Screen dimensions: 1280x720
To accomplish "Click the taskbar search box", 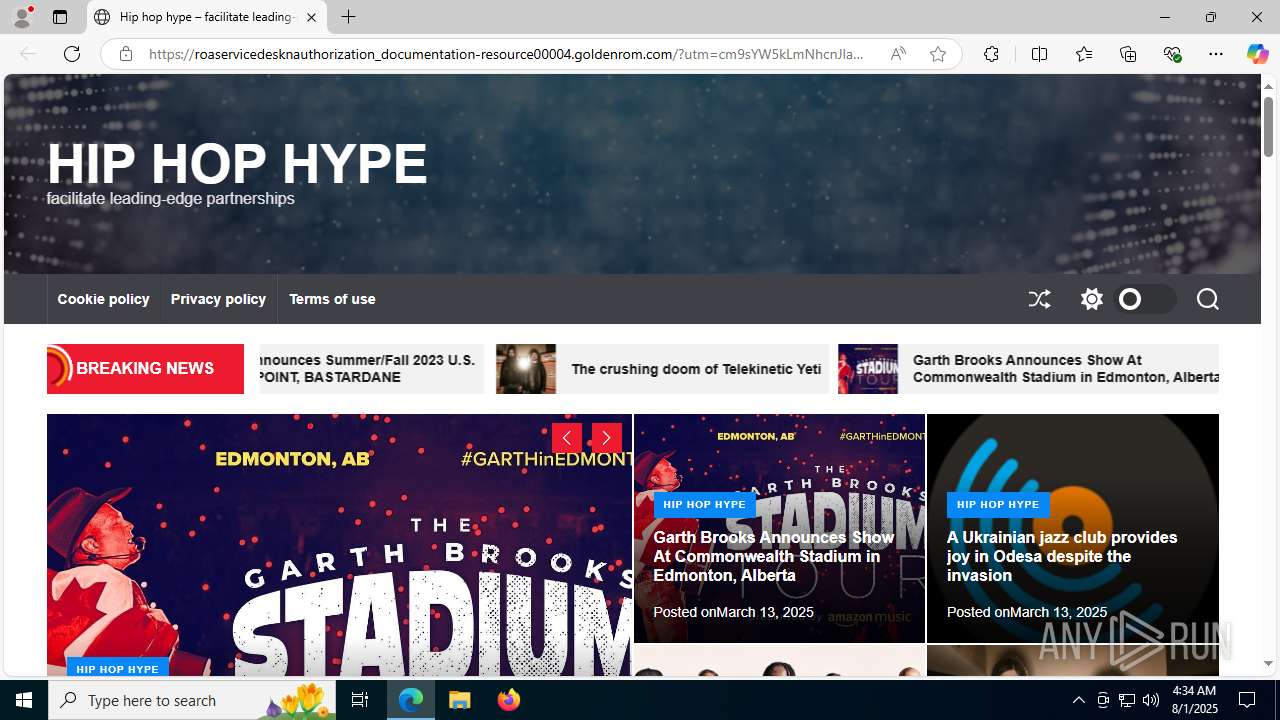I will click(193, 700).
